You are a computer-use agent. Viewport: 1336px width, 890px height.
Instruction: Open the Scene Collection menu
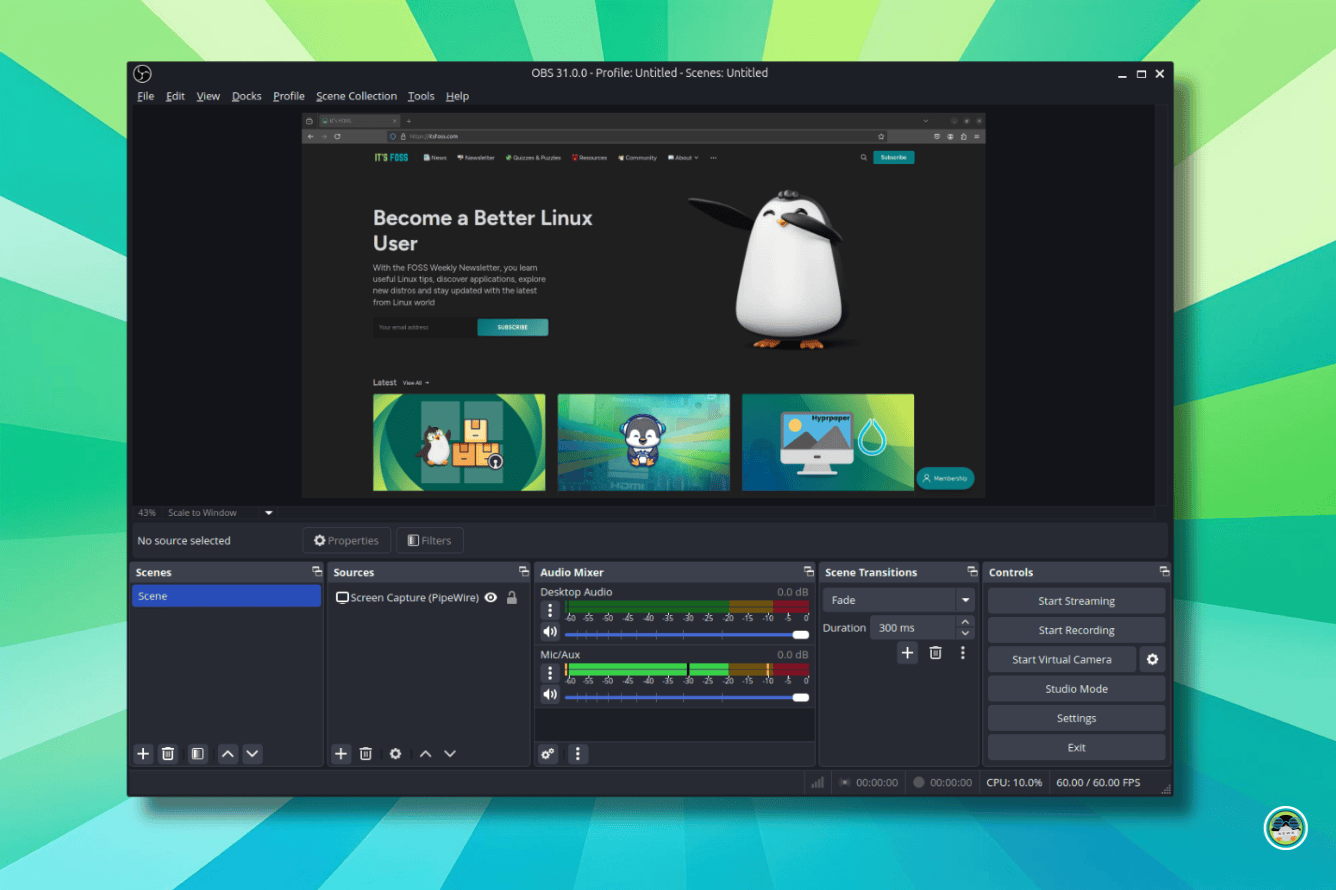coord(356,96)
